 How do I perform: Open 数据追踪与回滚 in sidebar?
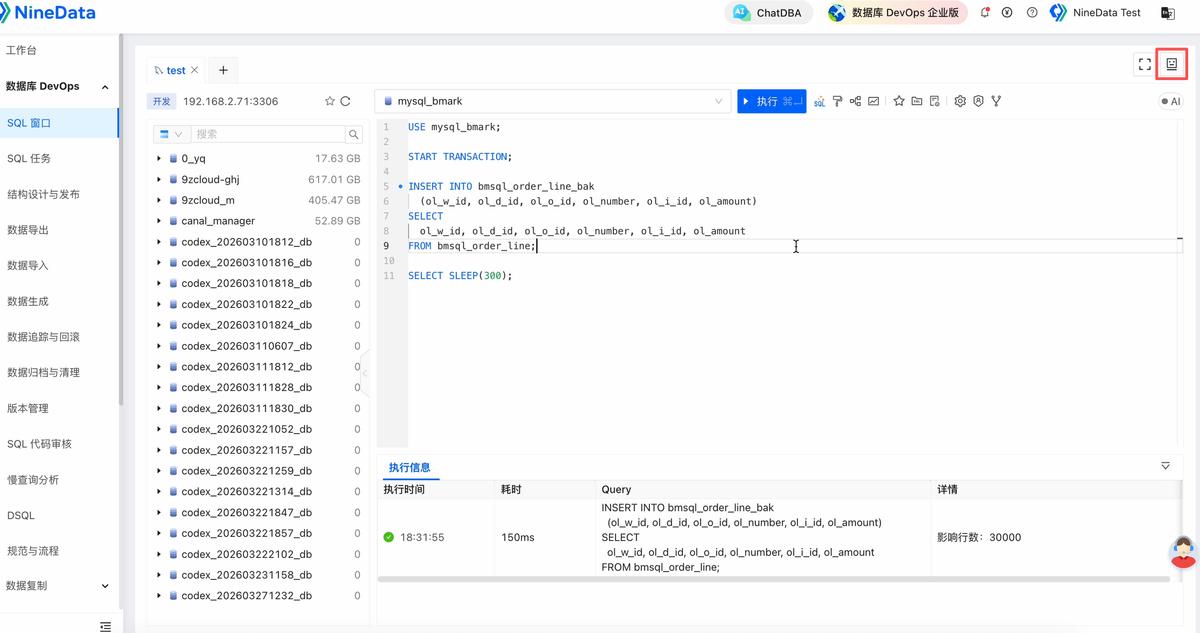point(43,337)
